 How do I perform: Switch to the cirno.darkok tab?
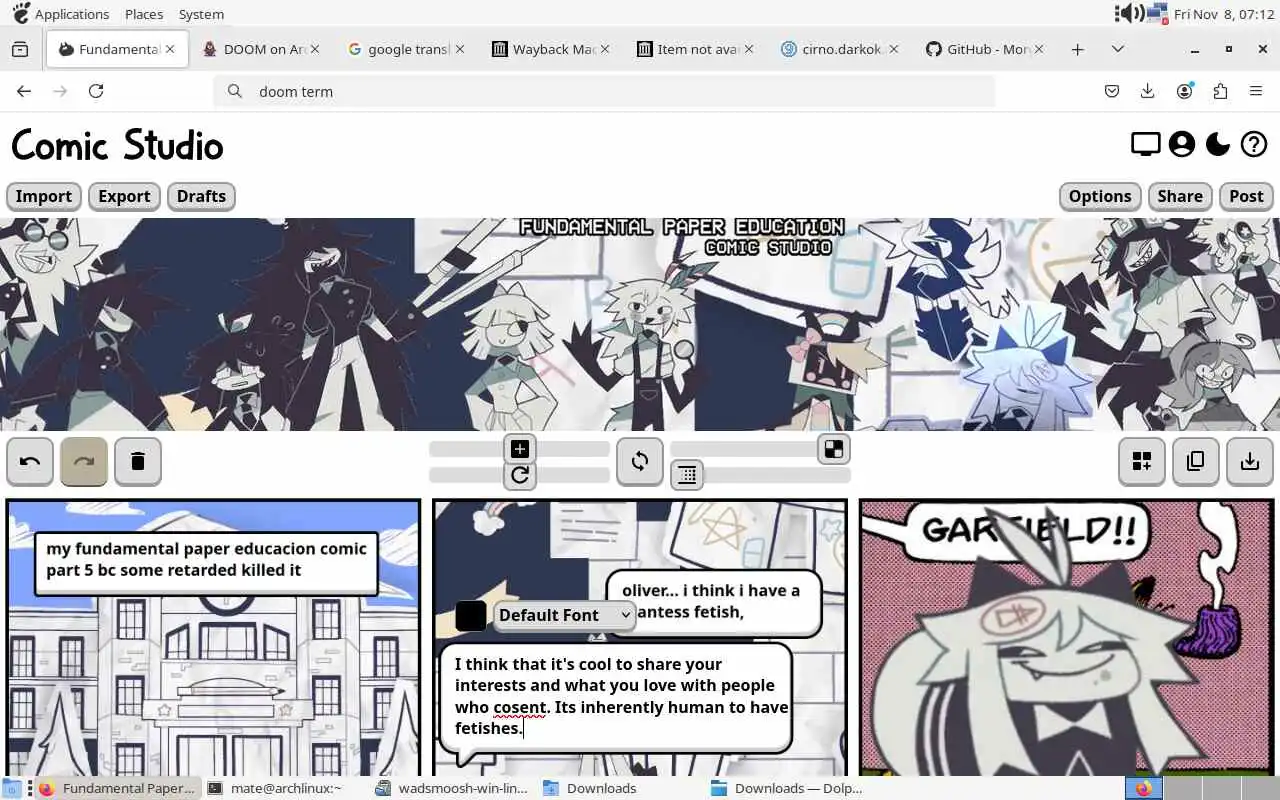[x=837, y=49]
